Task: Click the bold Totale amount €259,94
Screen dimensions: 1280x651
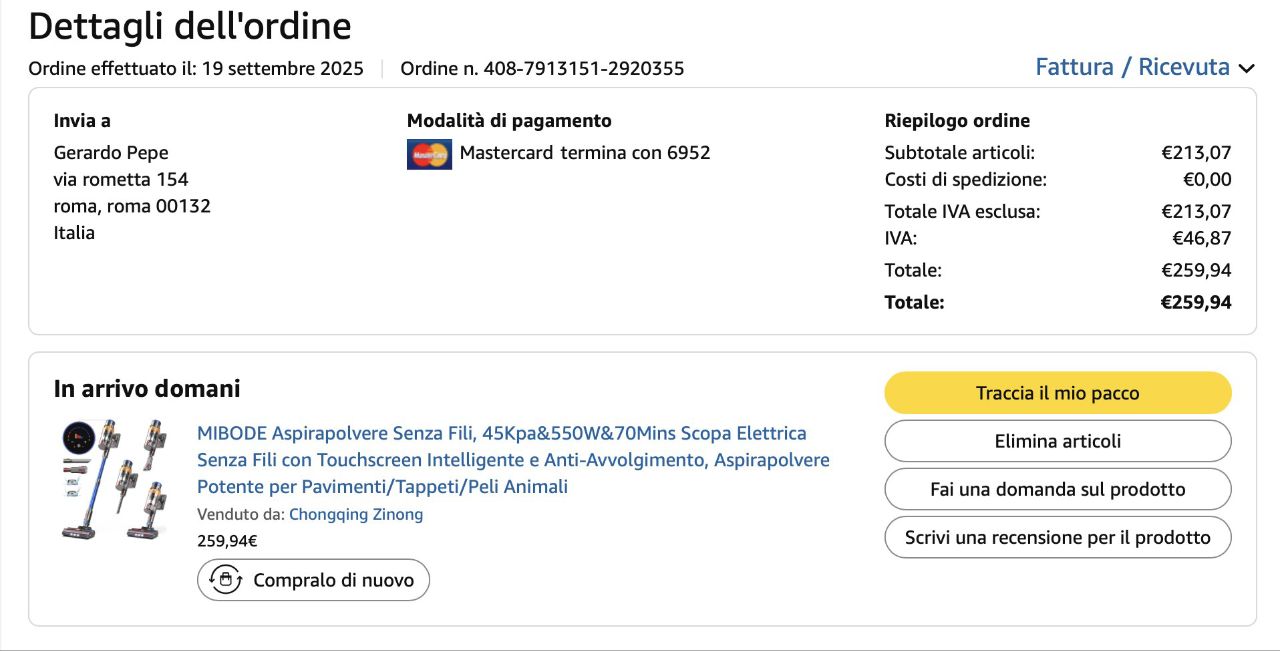Action: (x=1195, y=302)
